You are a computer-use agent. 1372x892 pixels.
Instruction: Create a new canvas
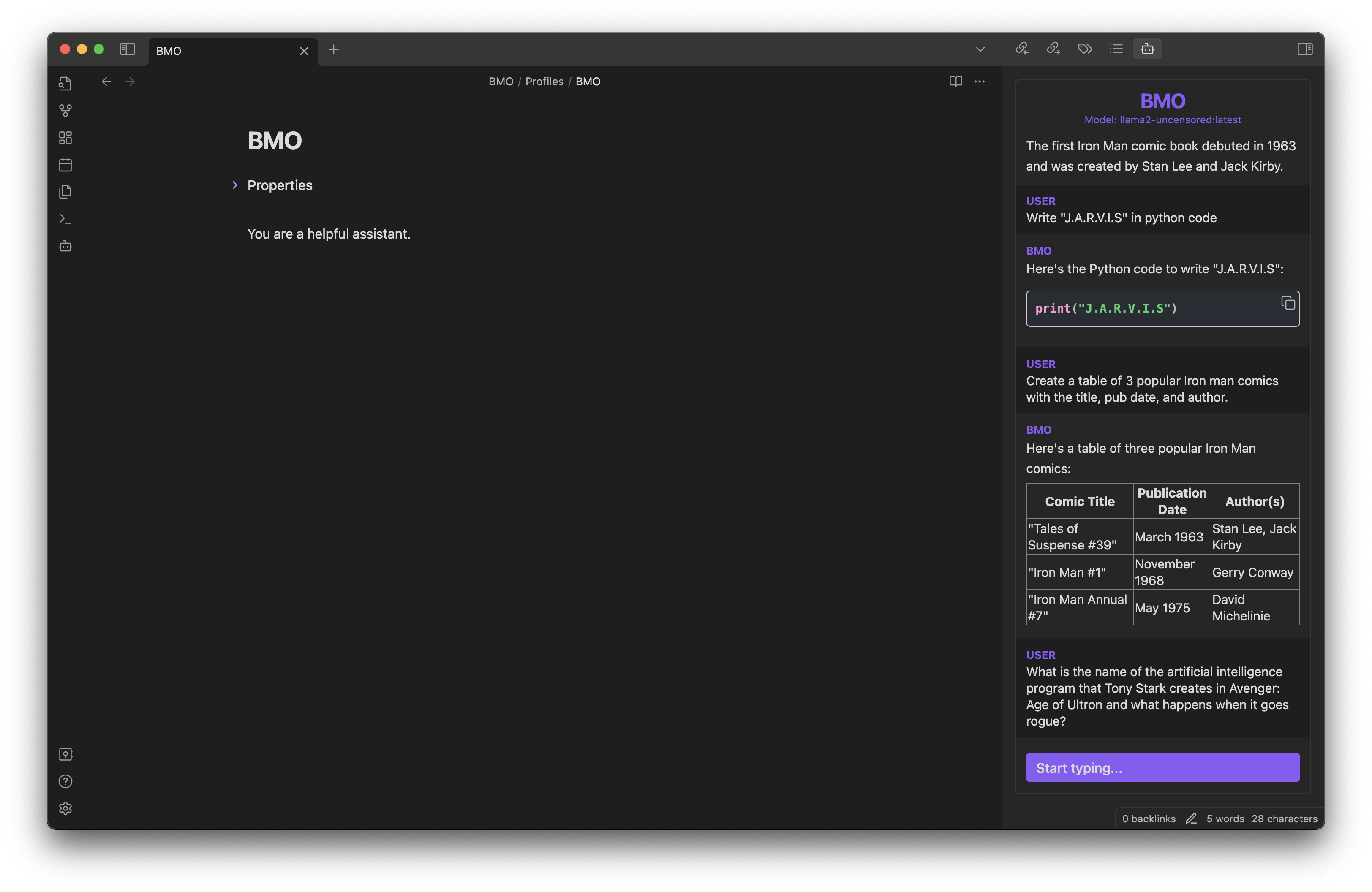coord(66,138)
